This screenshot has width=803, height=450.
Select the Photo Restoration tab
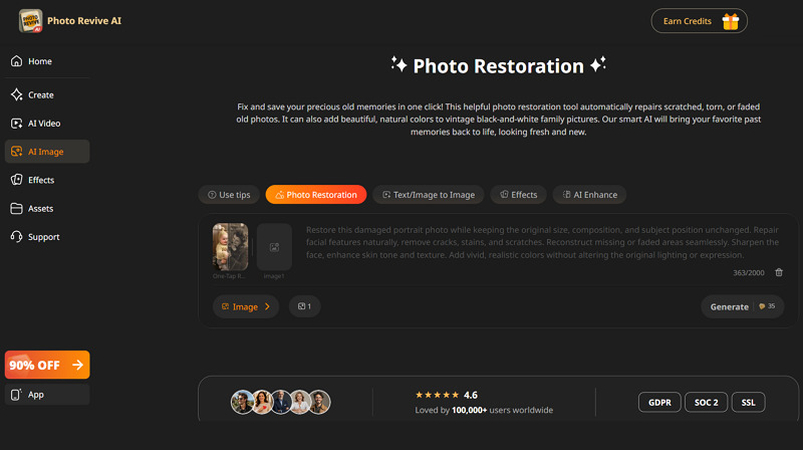[x=316, y=195]
